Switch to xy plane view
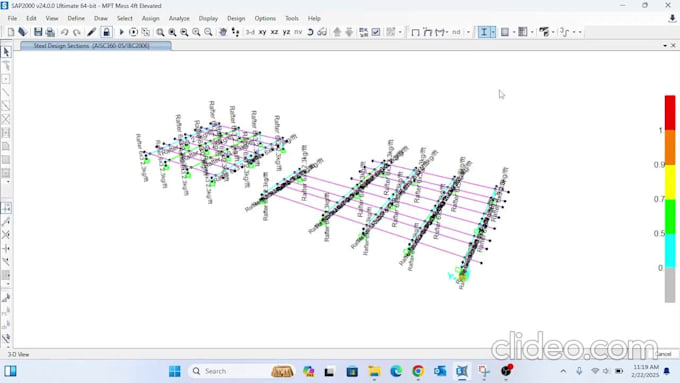This screenshot has height=383, width=680. pos(263,32)
